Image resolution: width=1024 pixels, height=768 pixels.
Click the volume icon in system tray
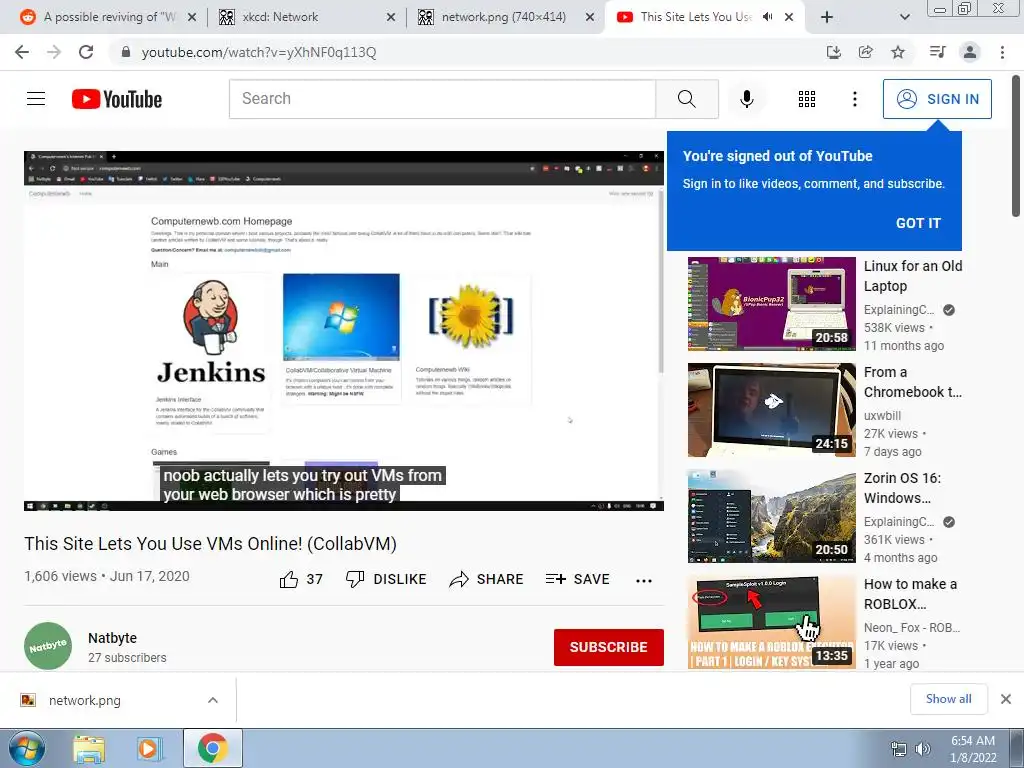923,750
